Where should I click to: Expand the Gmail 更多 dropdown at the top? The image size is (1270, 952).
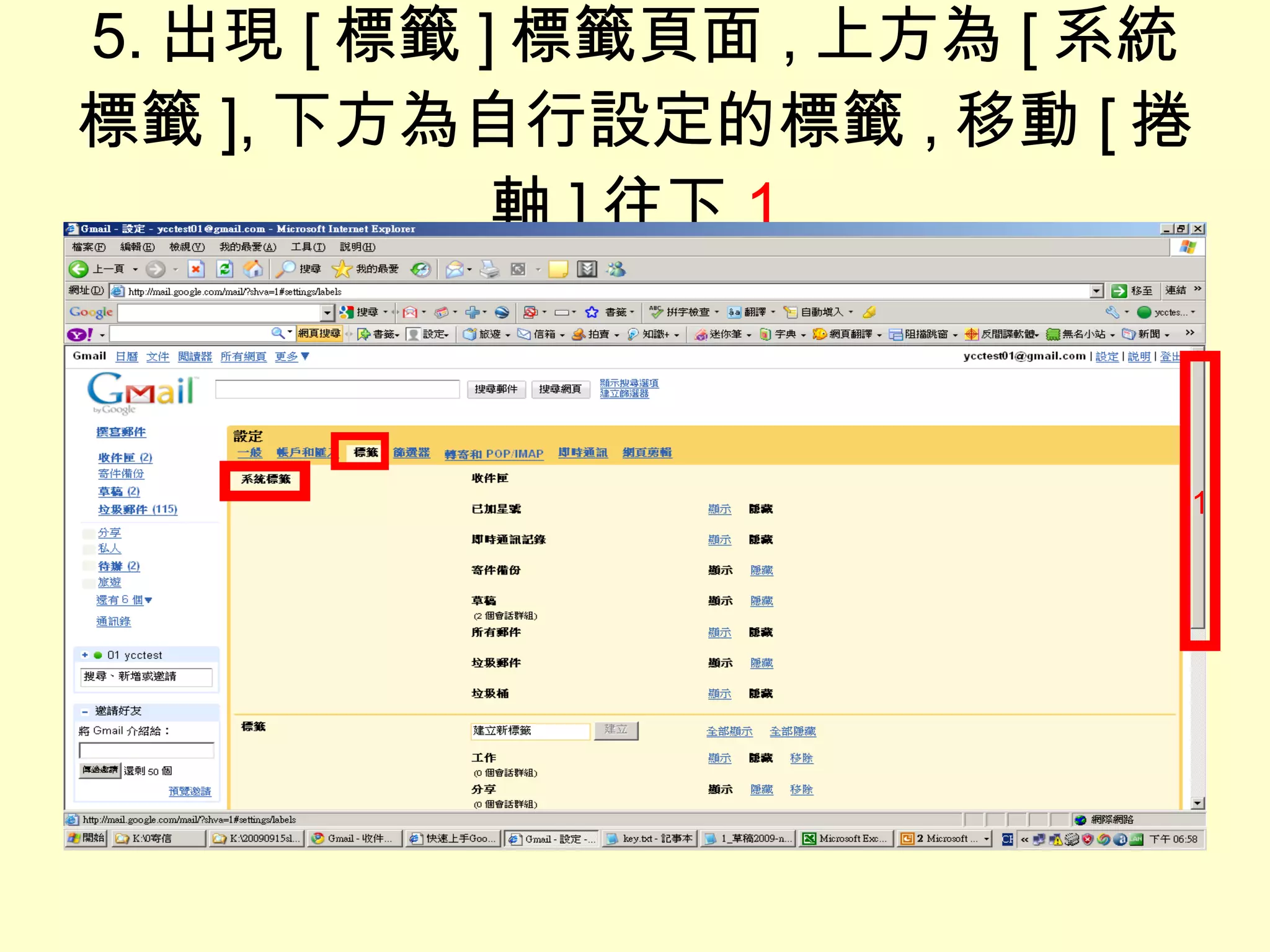(292, 356)
